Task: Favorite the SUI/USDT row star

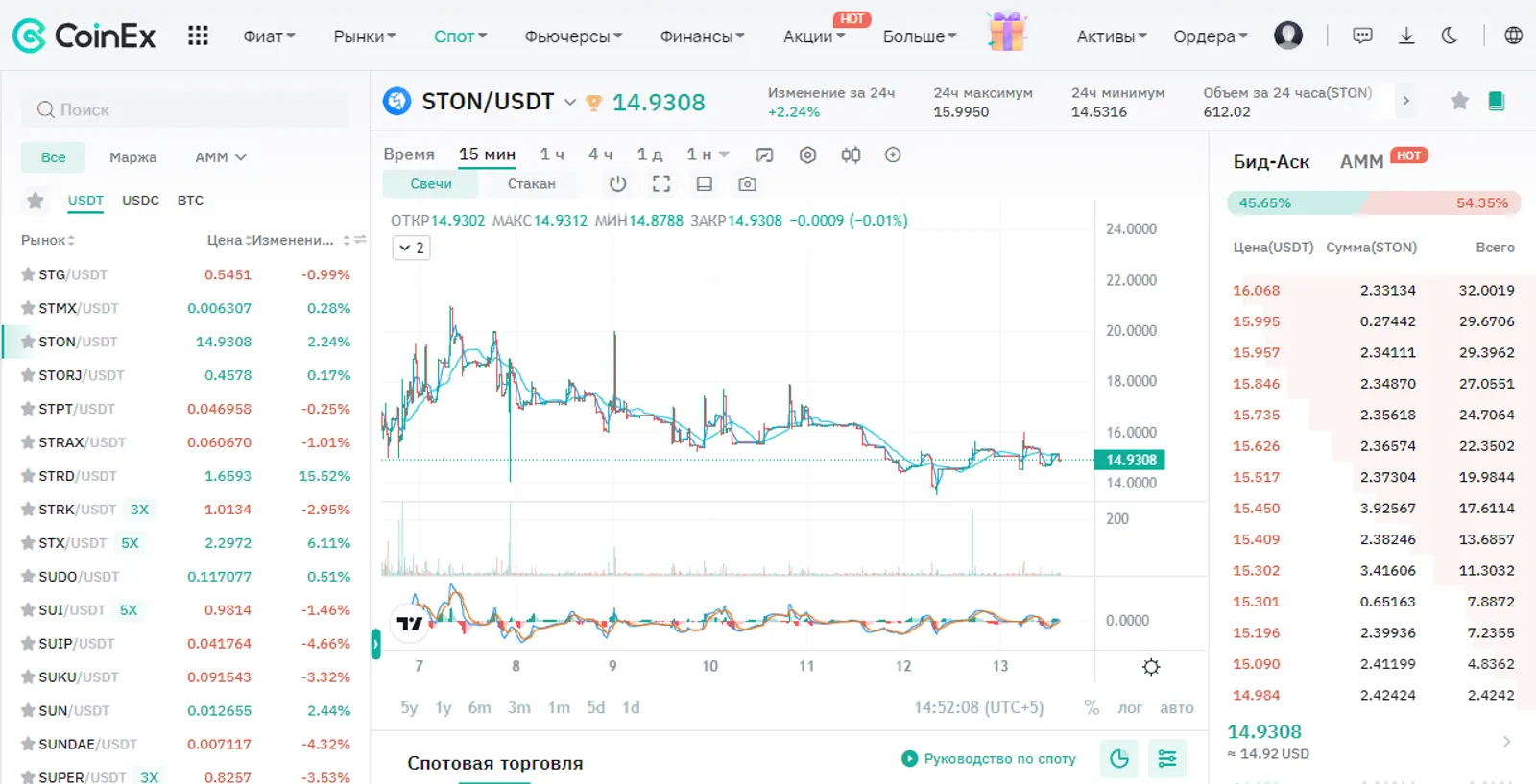Action: point(28,610)
